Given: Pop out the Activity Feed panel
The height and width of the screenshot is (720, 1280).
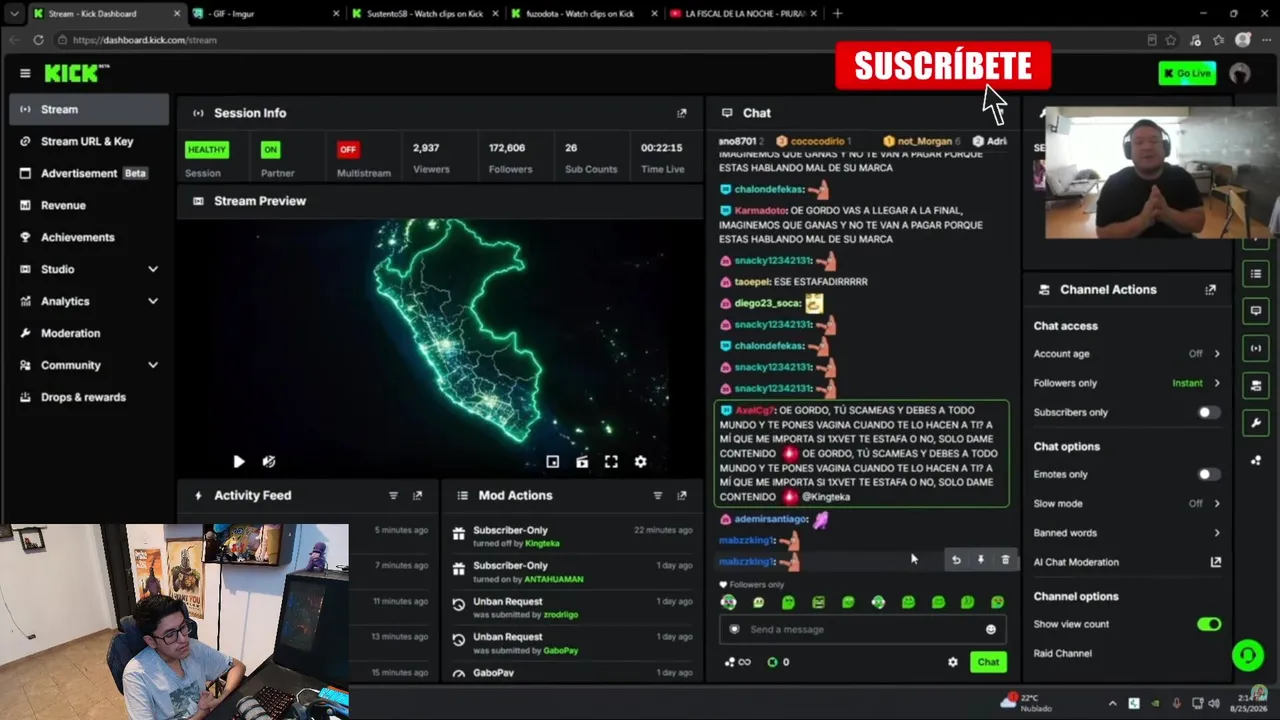Looking at the screenshot, I should [x=417, y=495].
